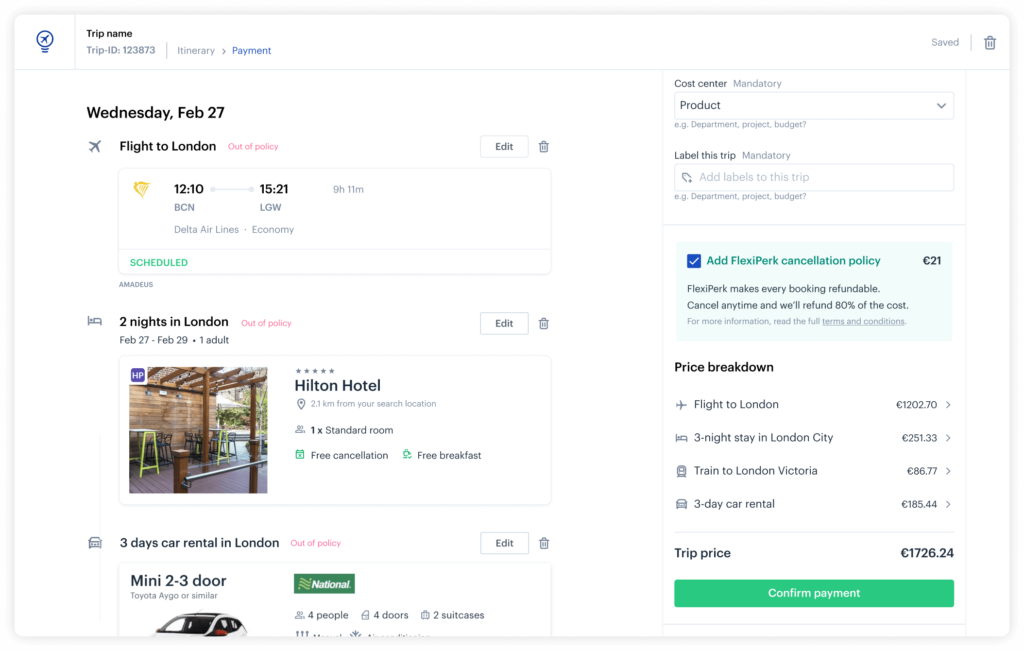This screenshot has height=651, width=1024.
Task: Expand Train to London Victoria price
Action: [948, 471]
